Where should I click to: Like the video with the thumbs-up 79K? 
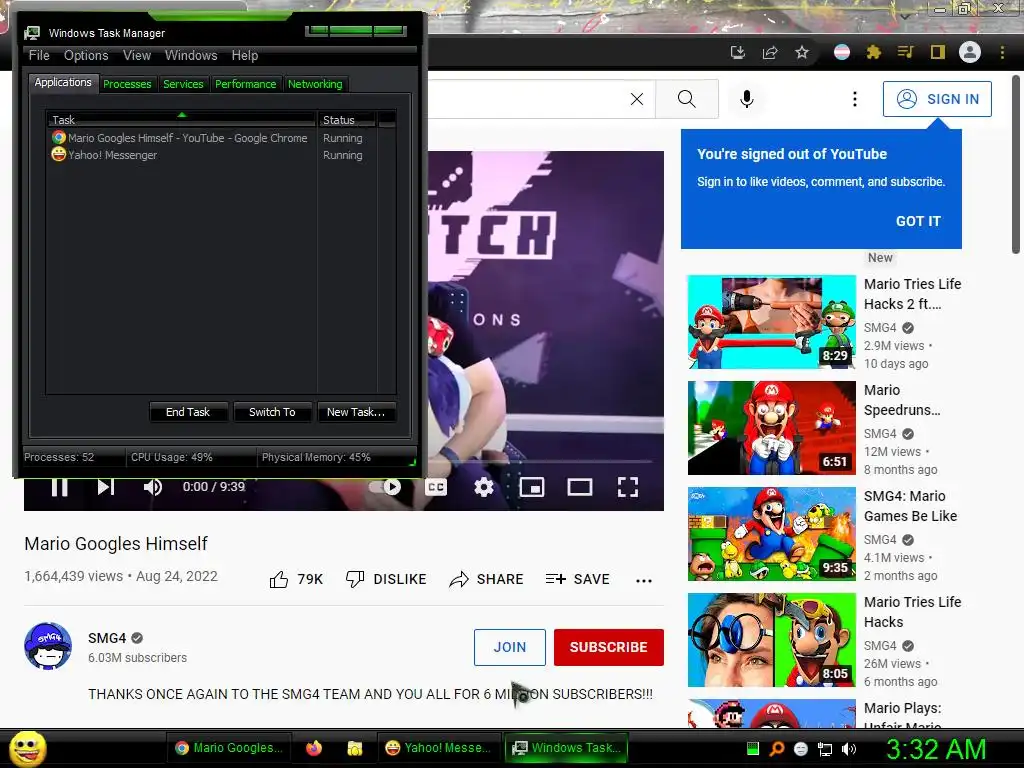[x=296, y=579]
